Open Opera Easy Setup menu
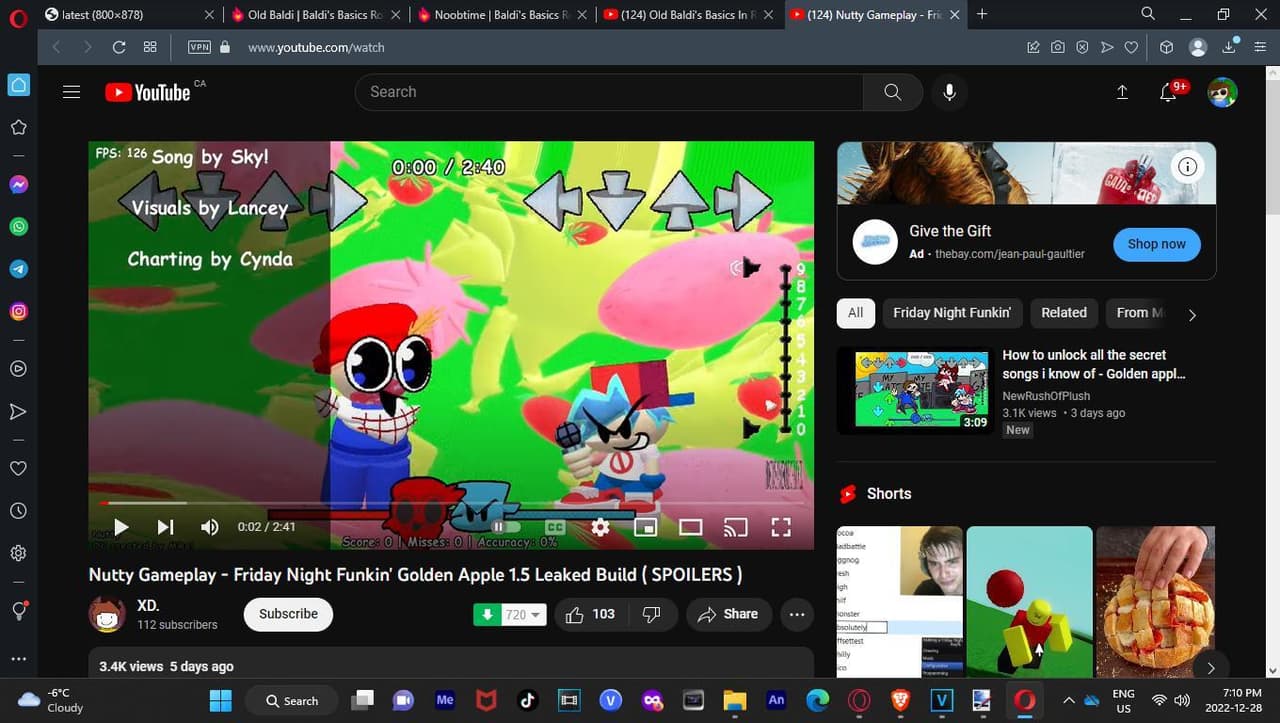 click(1261, 47)
